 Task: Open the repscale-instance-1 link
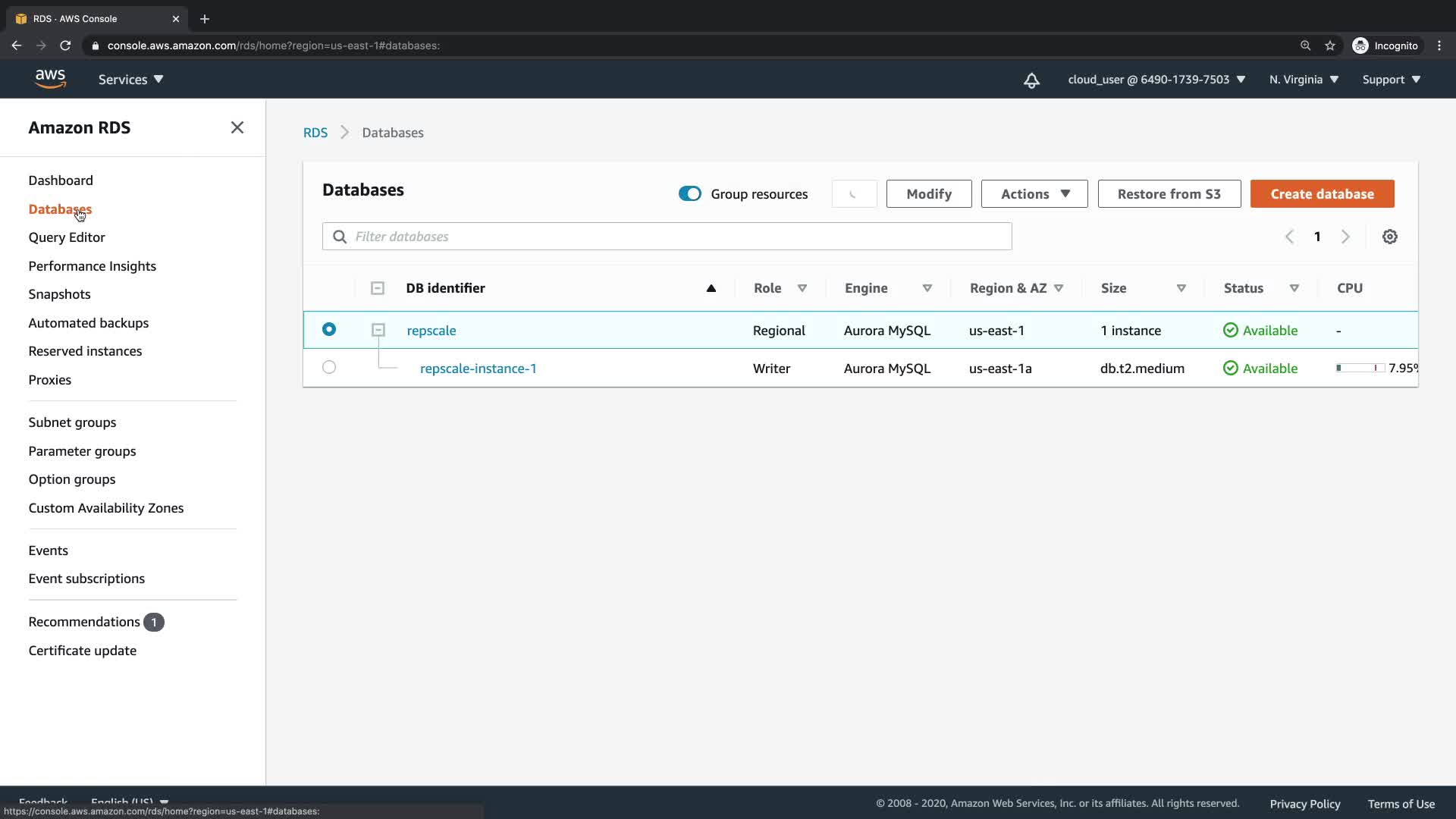pos(478,369)
